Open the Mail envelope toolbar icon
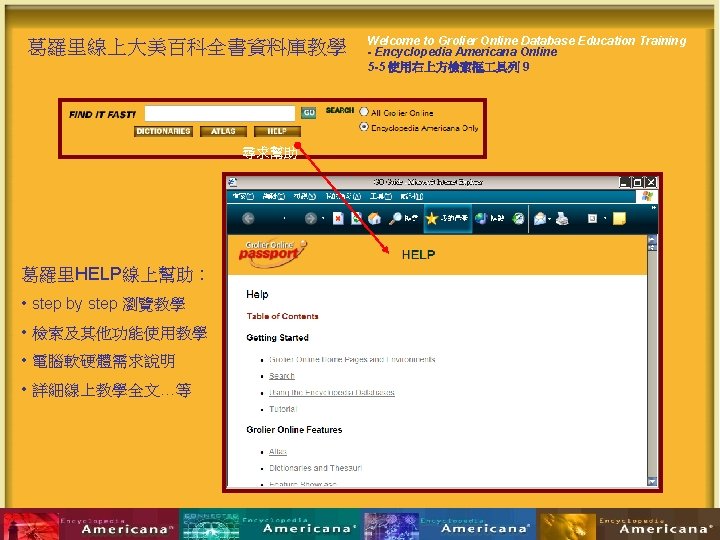This screenshot has width=720, height=540. pyautogui.click(x=540, y=219)
